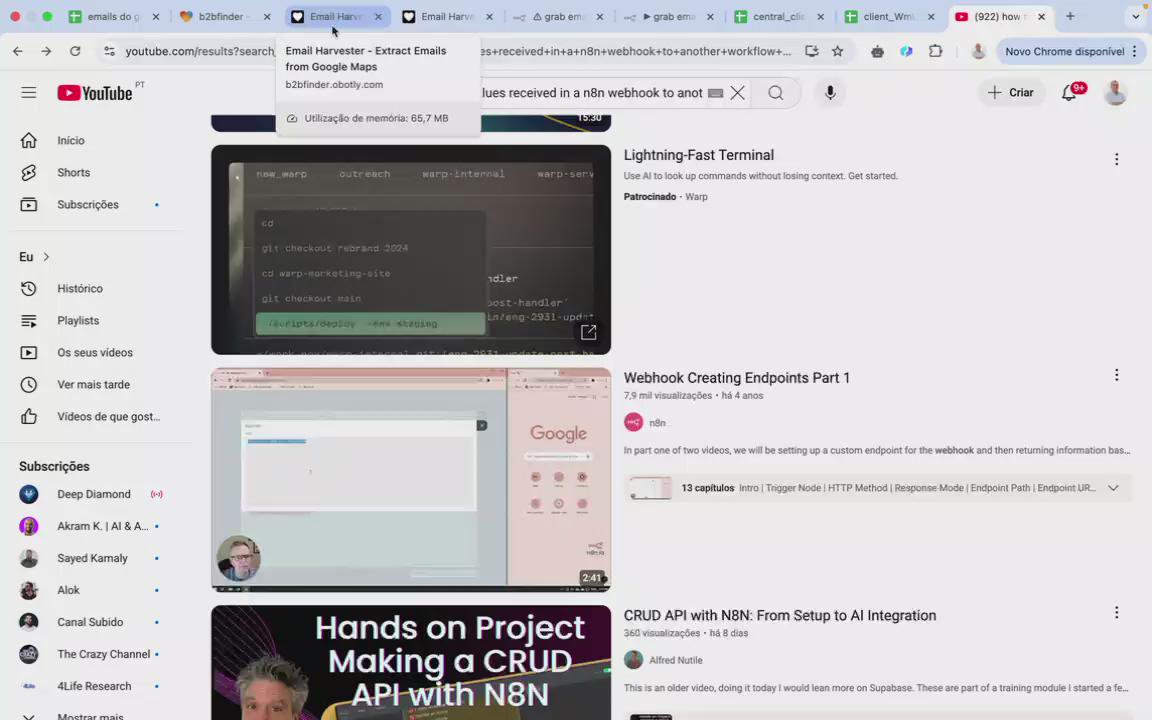Open CRUD API with N8N title

[780, 616]
